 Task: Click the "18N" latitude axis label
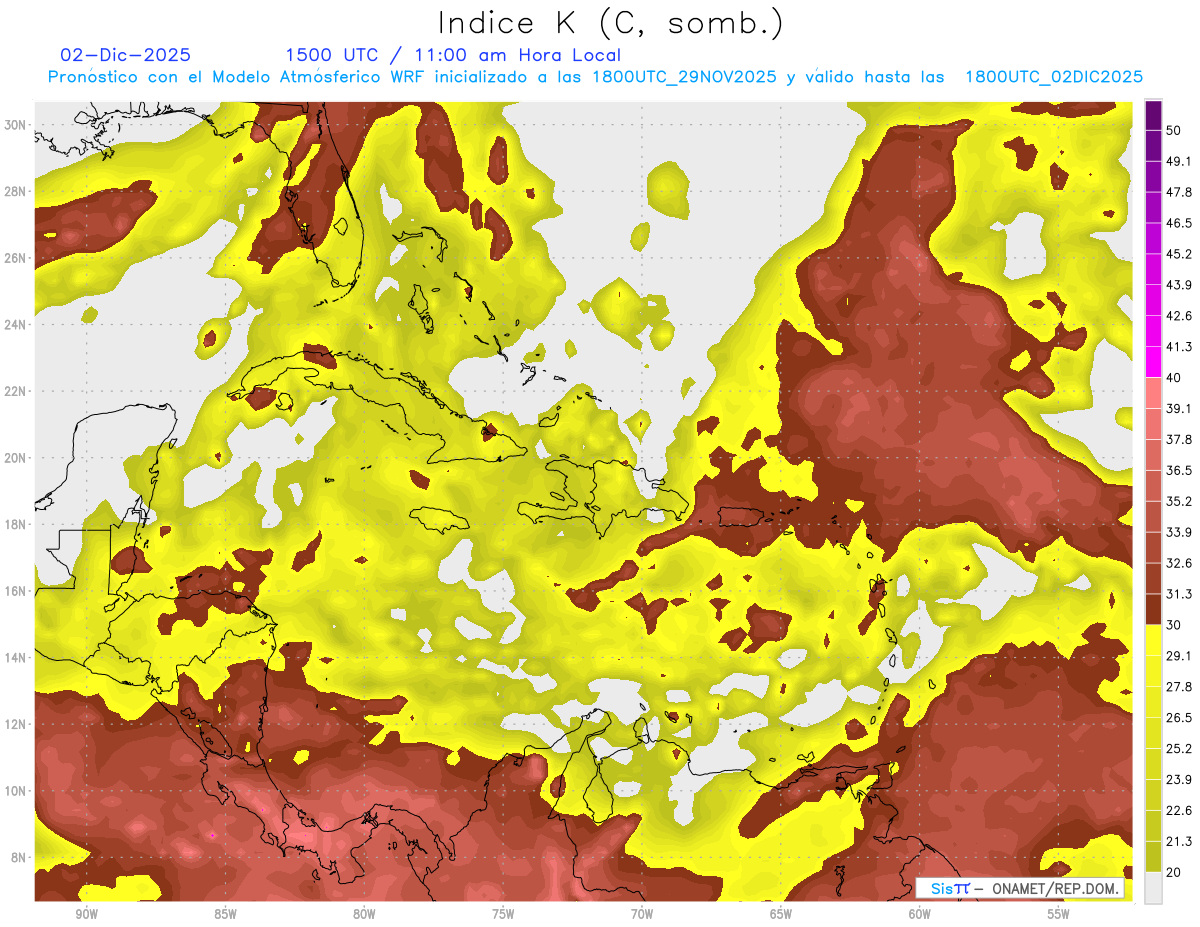[x=15, y=524]
